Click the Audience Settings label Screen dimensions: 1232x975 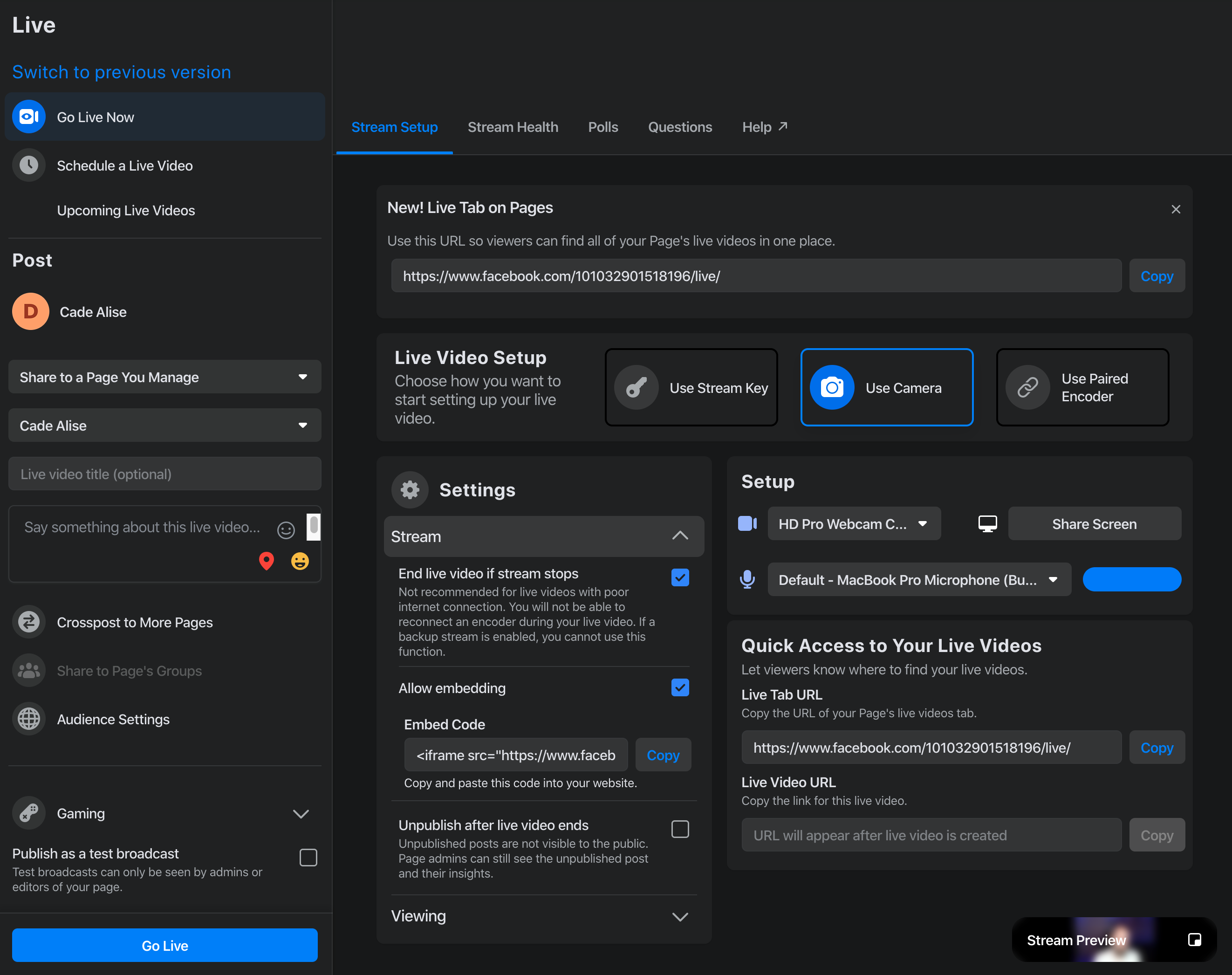(113, 719)
